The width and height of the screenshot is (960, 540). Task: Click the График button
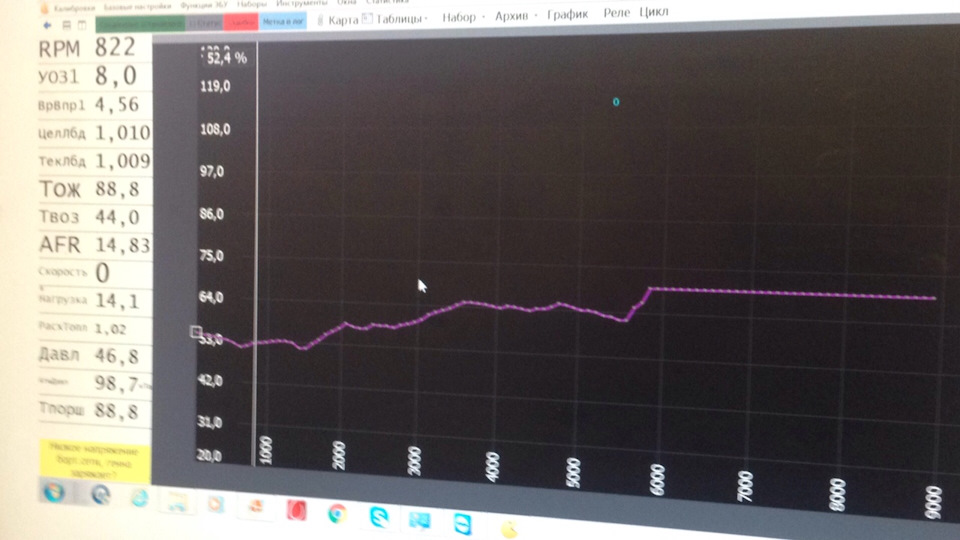[x=567, y=15]
